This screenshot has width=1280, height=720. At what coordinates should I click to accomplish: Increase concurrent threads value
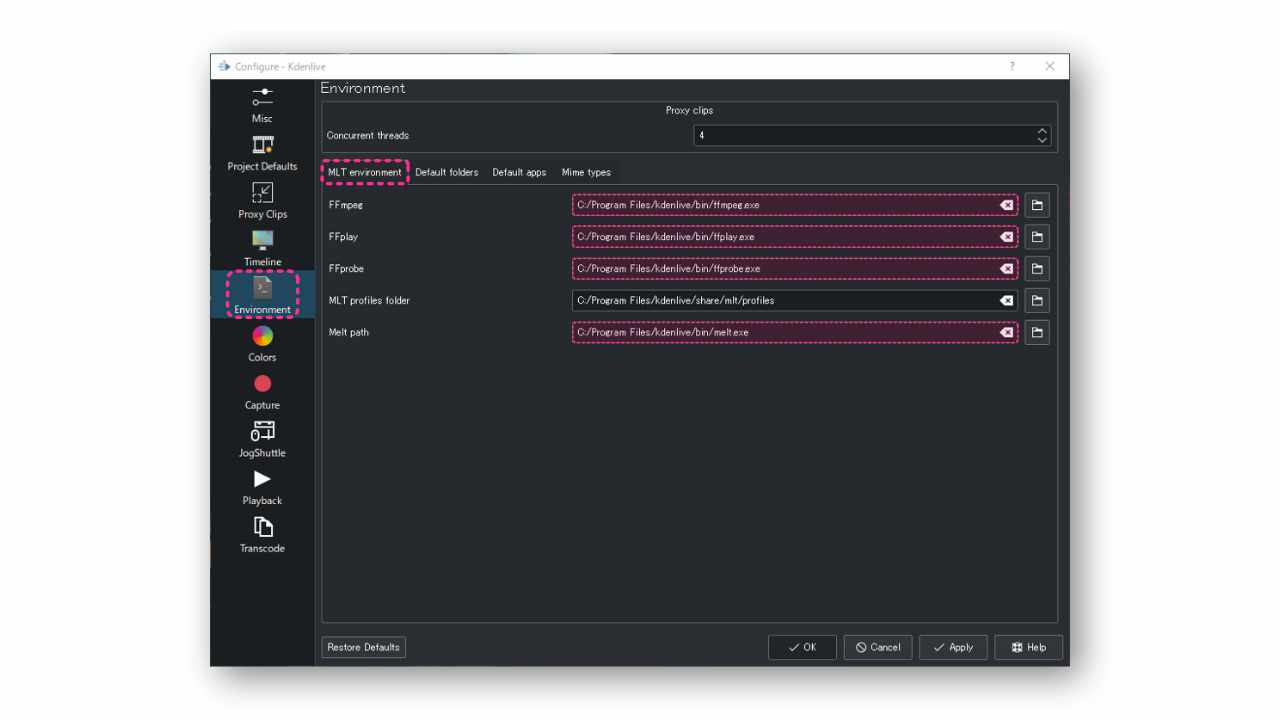coord(1042,130)
